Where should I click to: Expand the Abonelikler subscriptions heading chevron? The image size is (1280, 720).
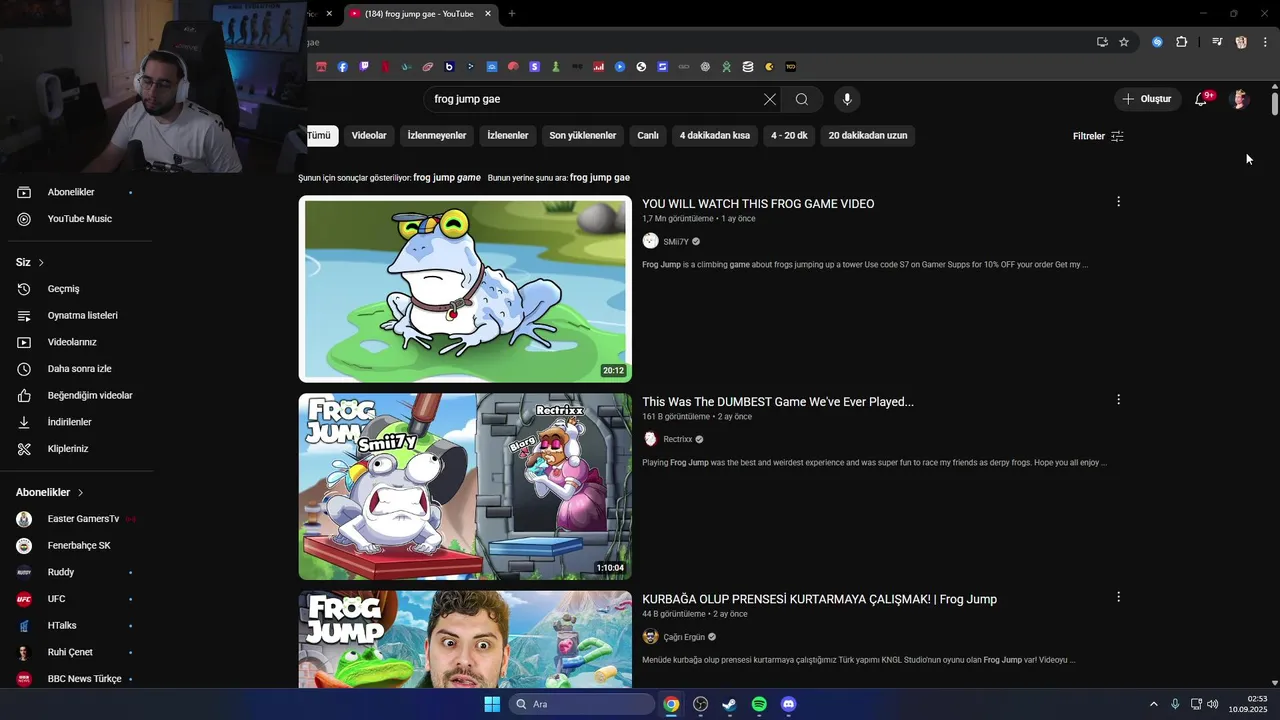(80, 492)
